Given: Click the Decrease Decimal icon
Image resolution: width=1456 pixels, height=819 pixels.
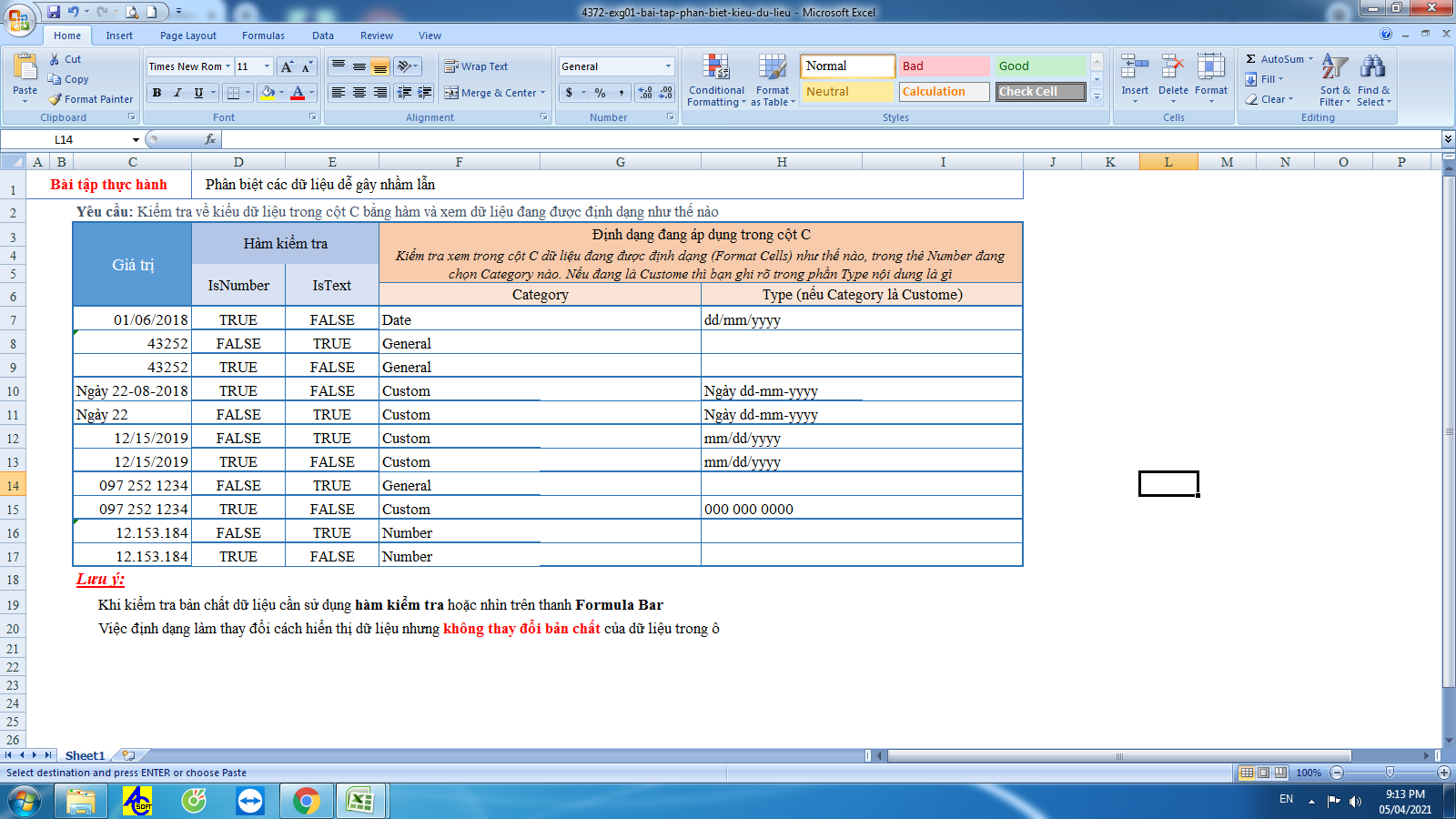Looking at the screenshot, I should point(665,93).
